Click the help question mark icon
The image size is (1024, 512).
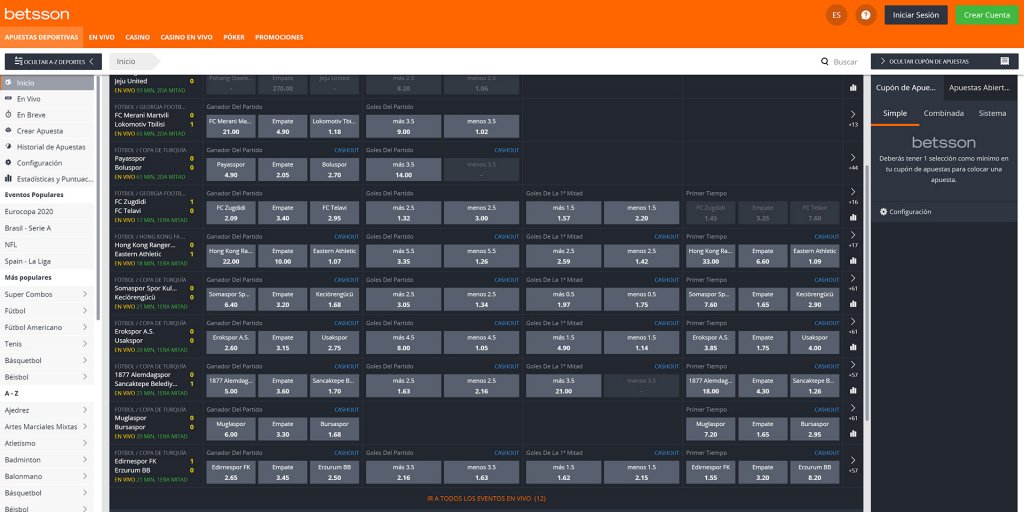click(x=865, y=15)
